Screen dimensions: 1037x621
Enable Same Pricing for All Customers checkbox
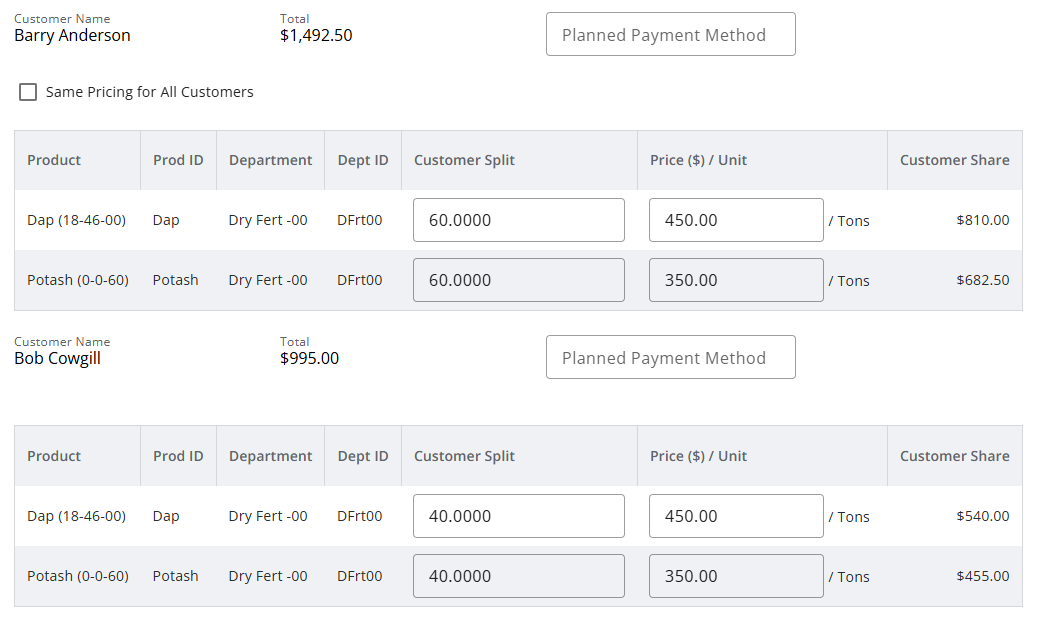29,92
